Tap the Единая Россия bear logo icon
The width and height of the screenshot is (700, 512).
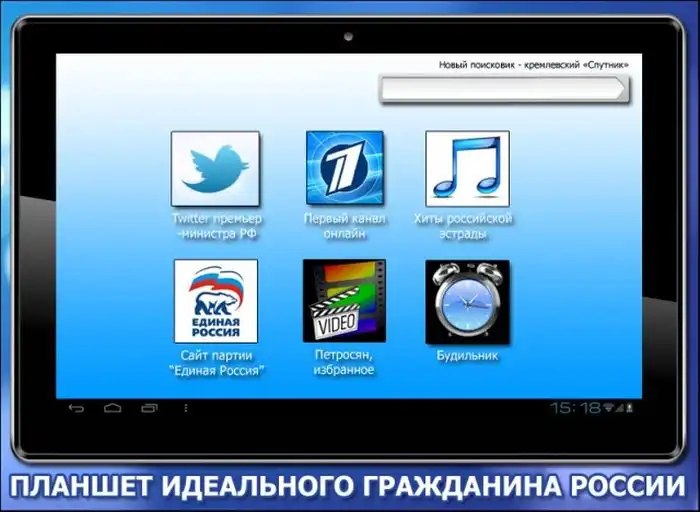coord(216,301)
